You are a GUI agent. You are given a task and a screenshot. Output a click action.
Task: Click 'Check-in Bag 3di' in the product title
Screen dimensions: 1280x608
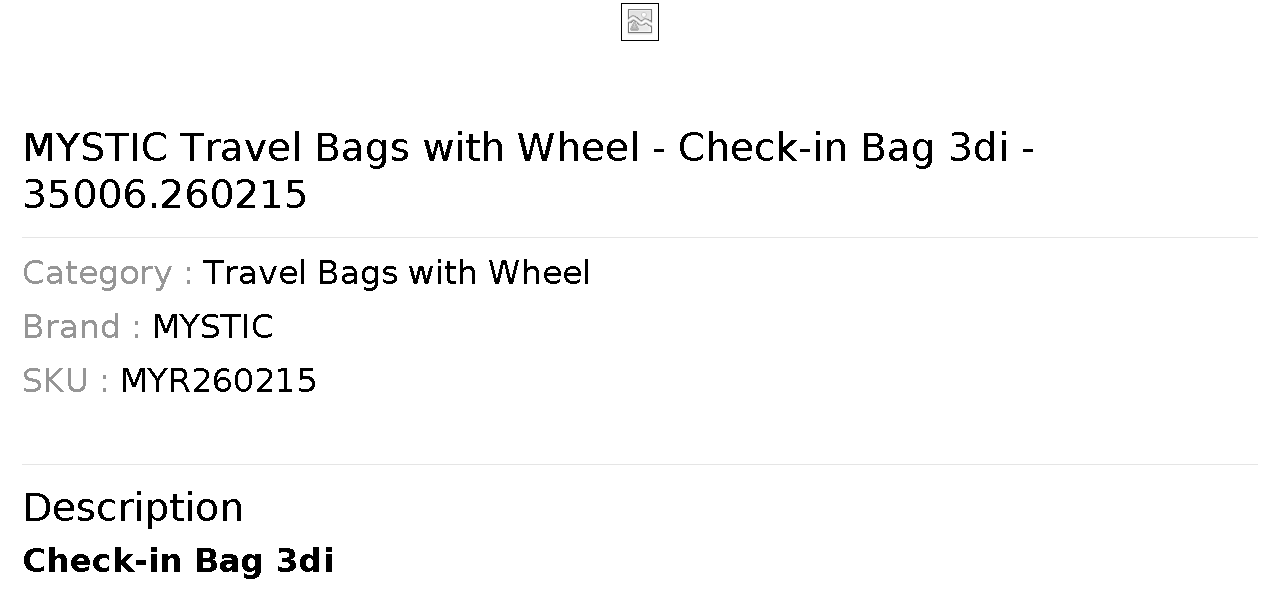(x=843, y=148)
